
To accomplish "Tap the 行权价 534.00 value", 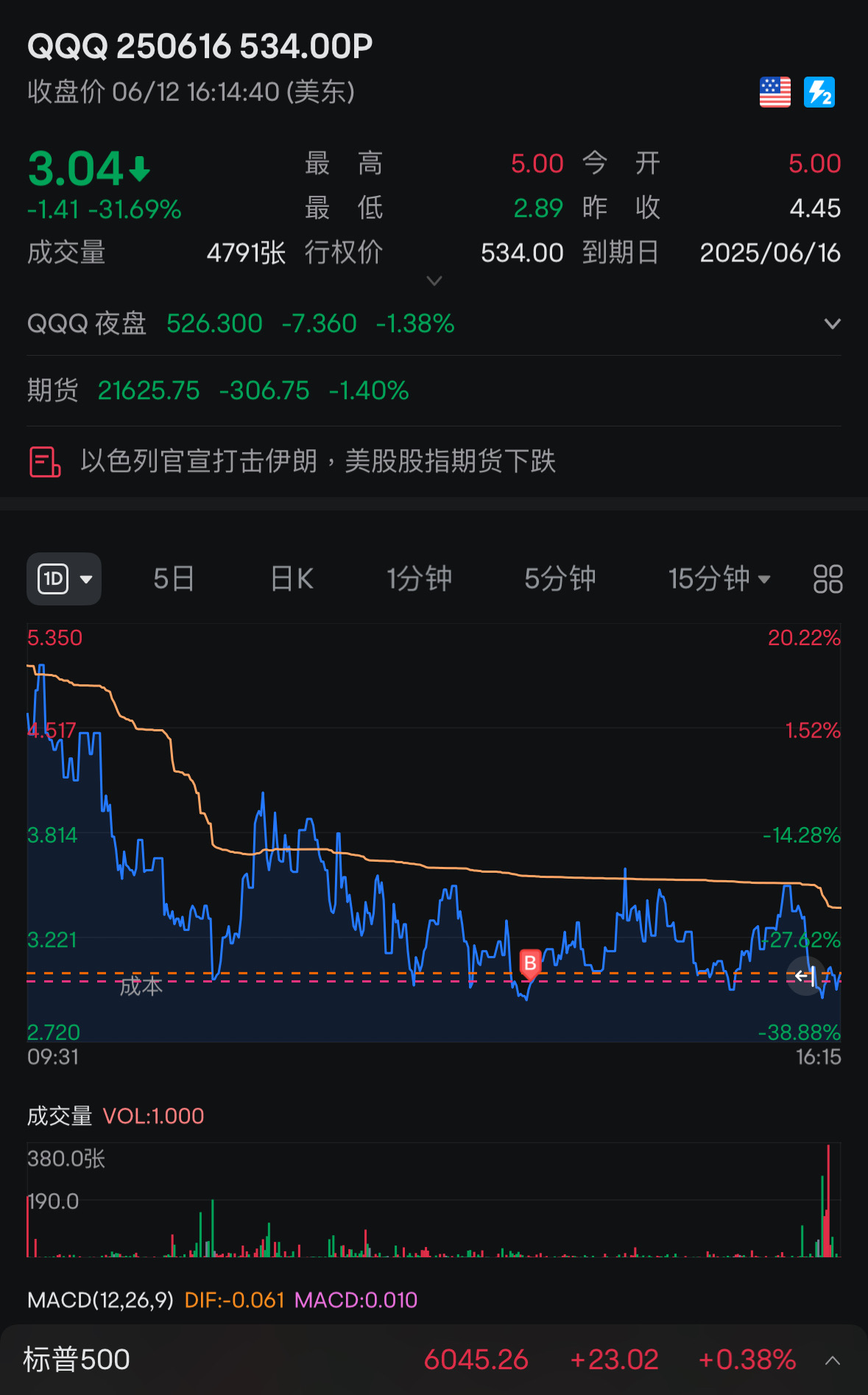I will tap(522, 253).
